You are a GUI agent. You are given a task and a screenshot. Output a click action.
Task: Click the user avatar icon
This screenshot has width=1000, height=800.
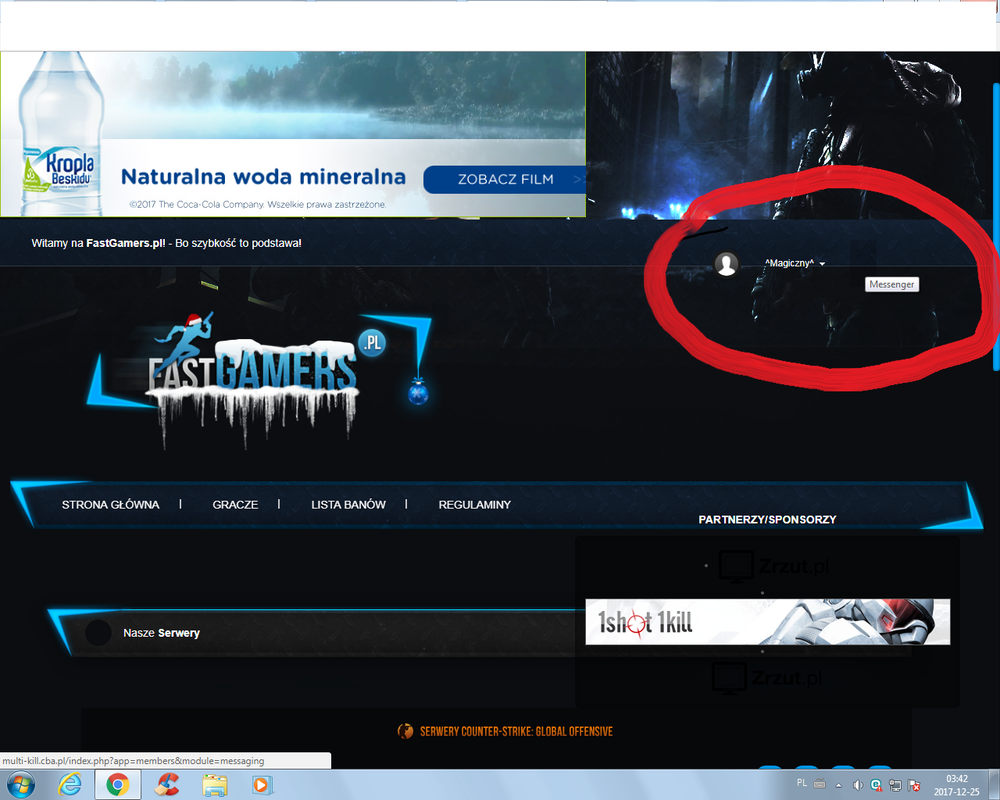[x=727, y=264]
